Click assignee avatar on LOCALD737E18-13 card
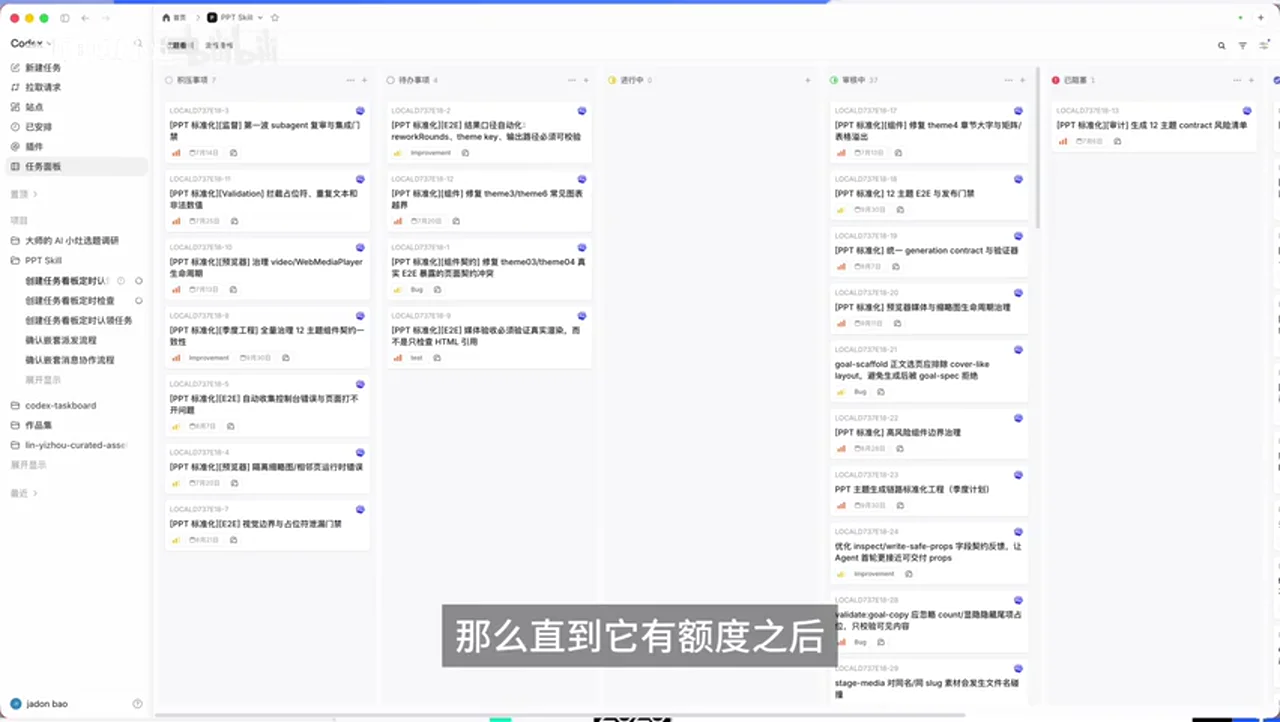Viewport: 1280px width, 722px height. [1247, 111]
